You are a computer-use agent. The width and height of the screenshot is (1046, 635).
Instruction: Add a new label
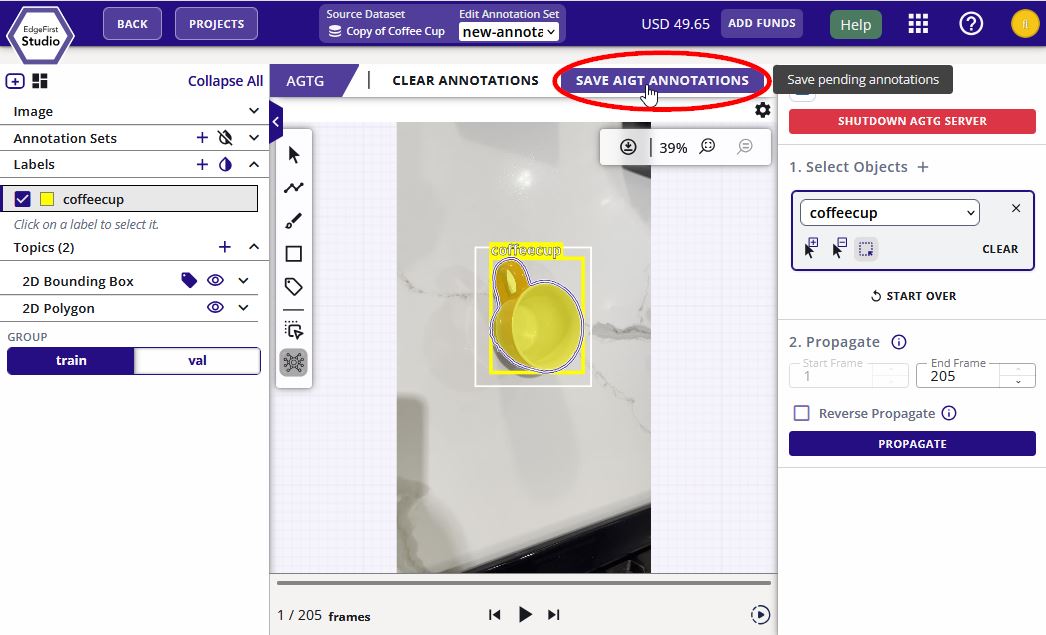[202, 164]
